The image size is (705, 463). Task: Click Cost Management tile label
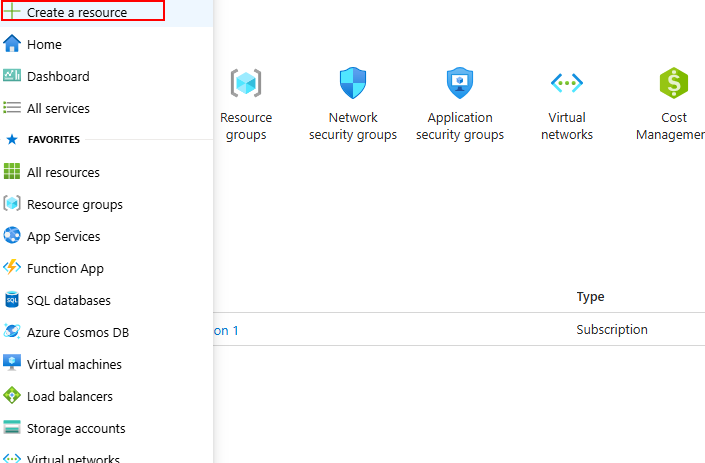tap(670, 126)
